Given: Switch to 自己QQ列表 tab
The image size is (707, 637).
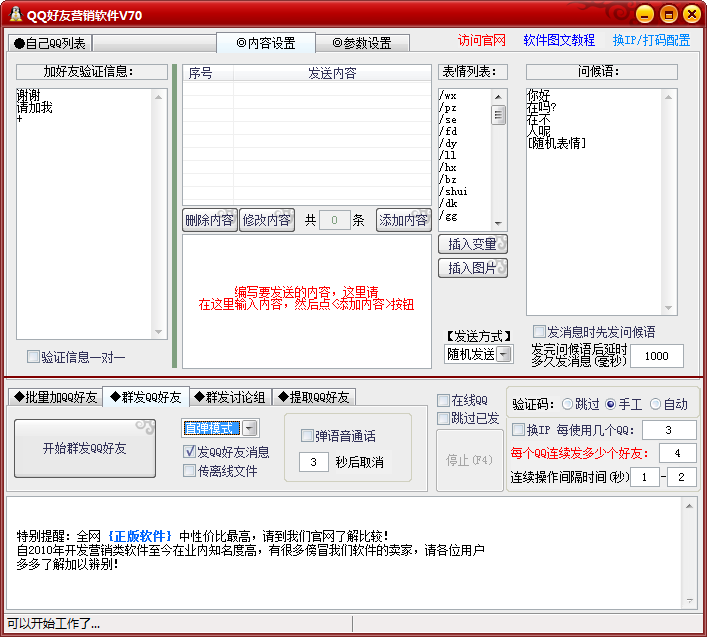Looking at the screenshot, I should pos(50,43).
